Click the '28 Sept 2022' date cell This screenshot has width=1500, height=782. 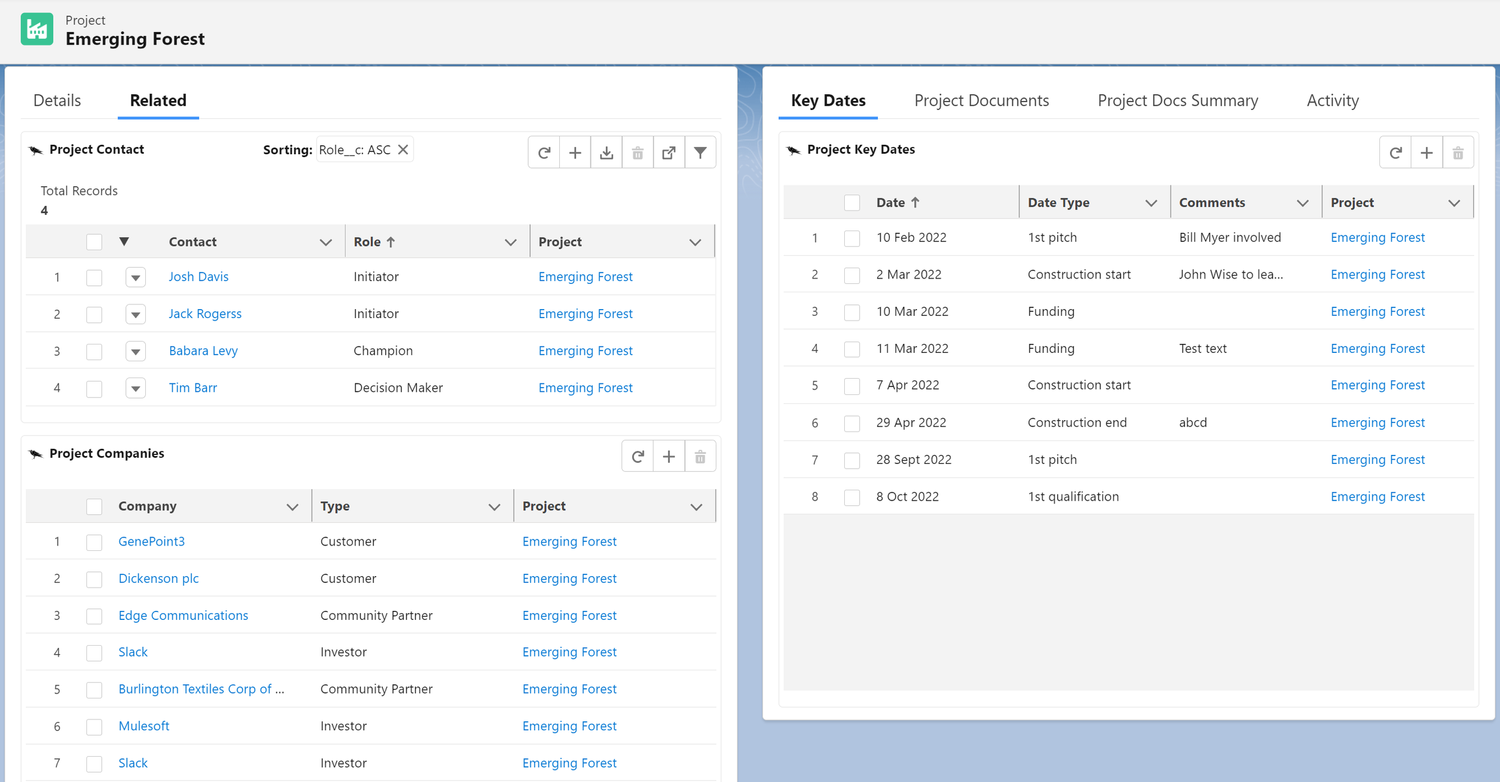click(914, 460)
